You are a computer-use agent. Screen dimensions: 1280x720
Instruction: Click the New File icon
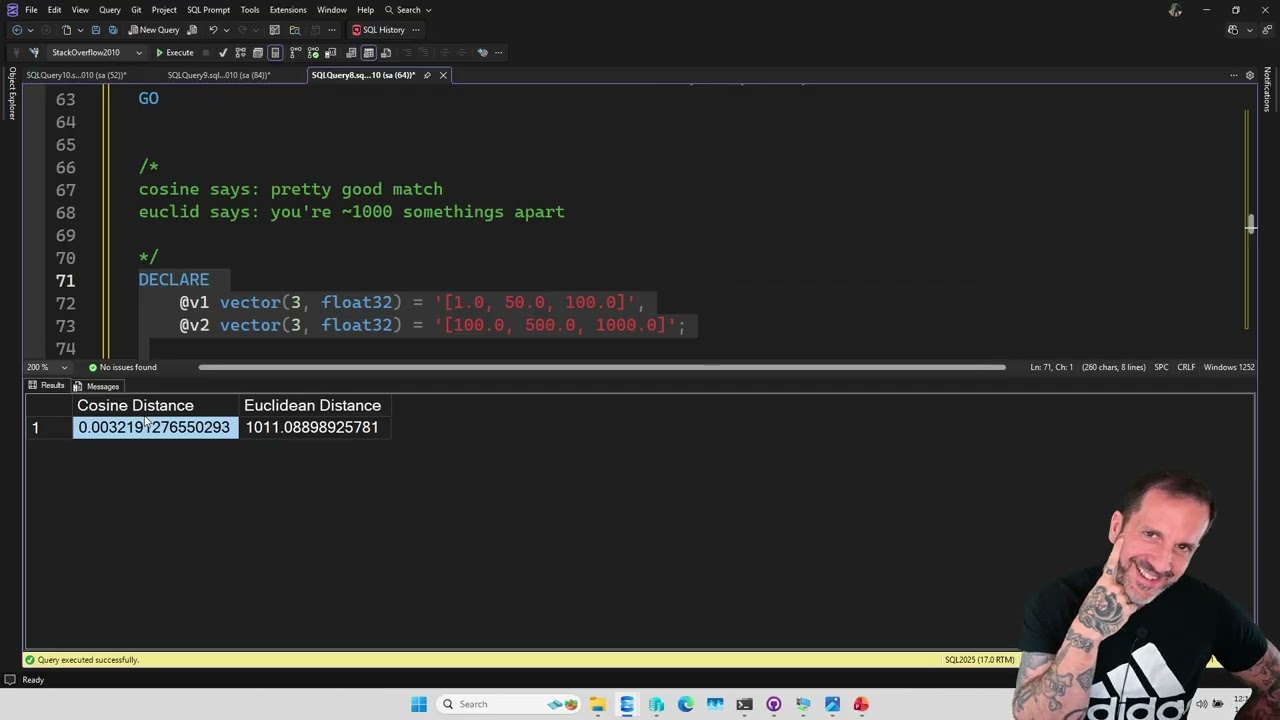pos(67,30)
